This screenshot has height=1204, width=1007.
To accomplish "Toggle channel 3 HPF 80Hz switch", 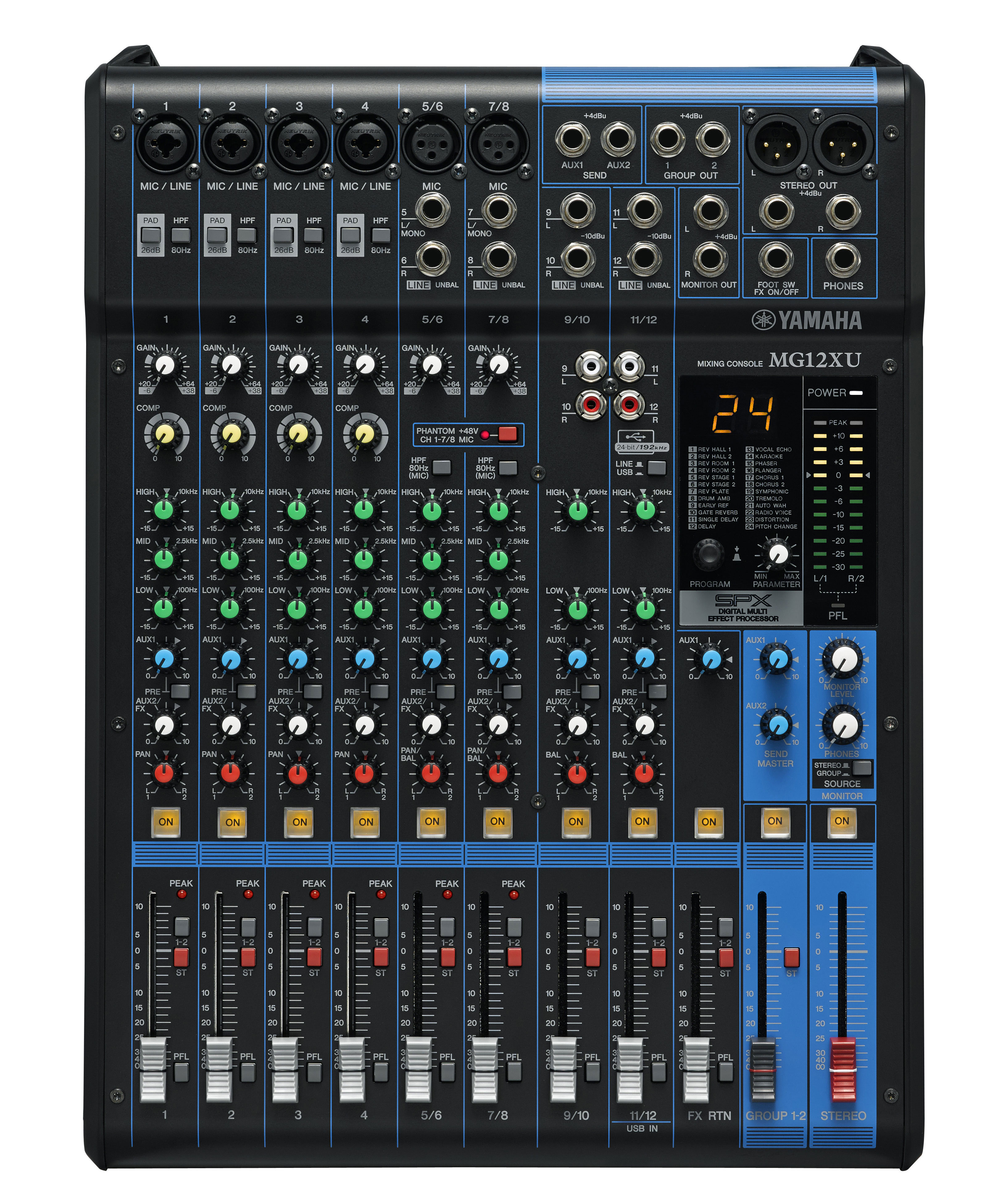I will [314, 235].
